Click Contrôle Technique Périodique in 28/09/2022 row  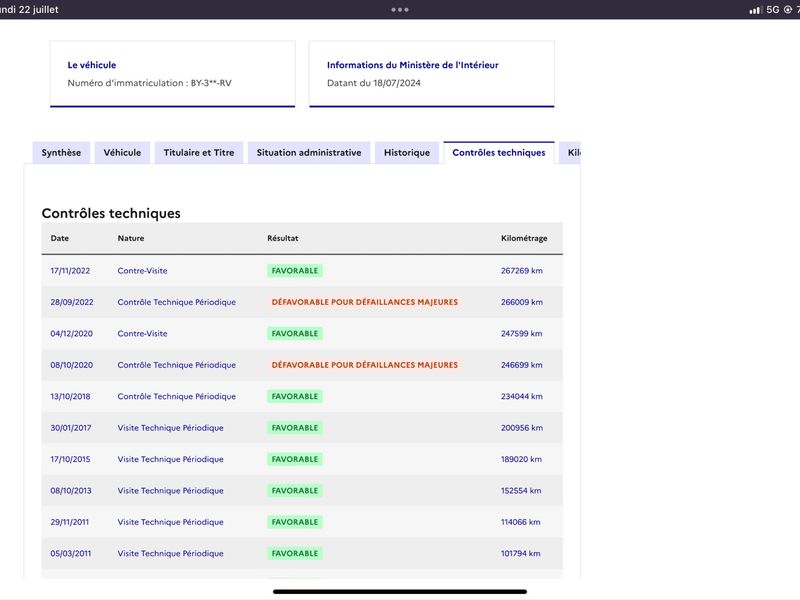177,302
